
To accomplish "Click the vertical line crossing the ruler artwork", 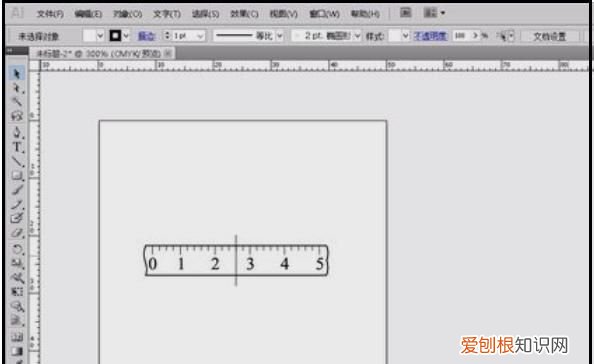I will tap(236, 261).
